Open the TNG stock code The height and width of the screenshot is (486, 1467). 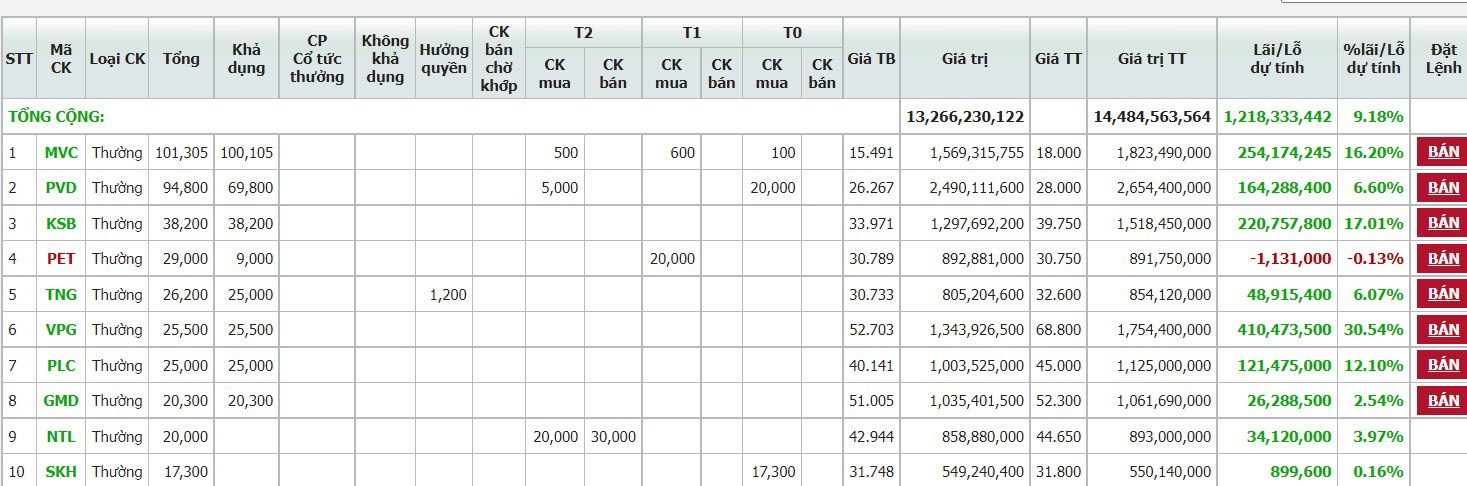click(61, 295)
